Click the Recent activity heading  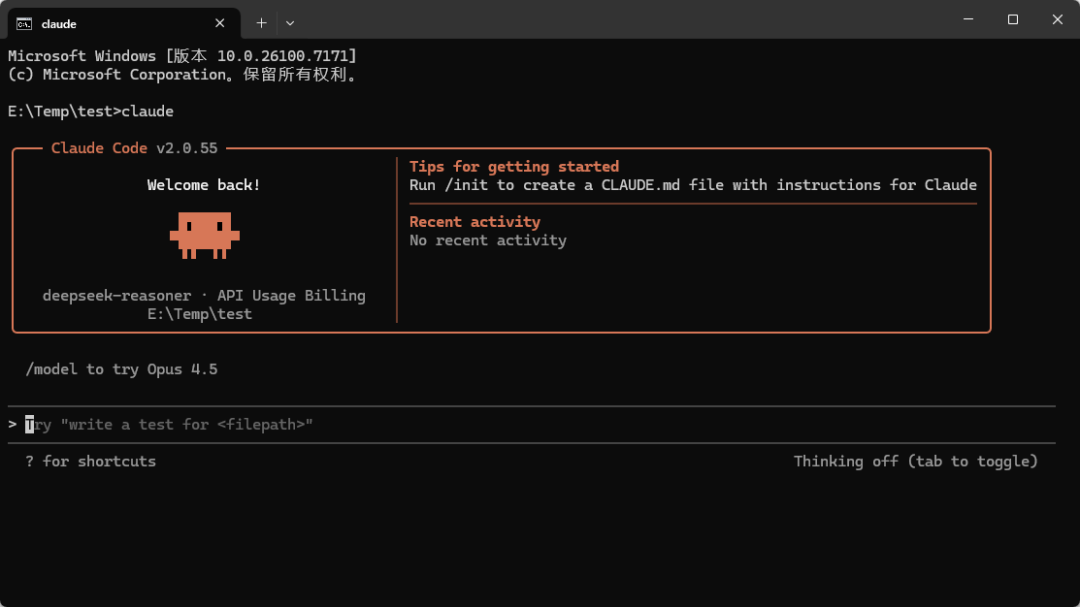coord(474,221)
